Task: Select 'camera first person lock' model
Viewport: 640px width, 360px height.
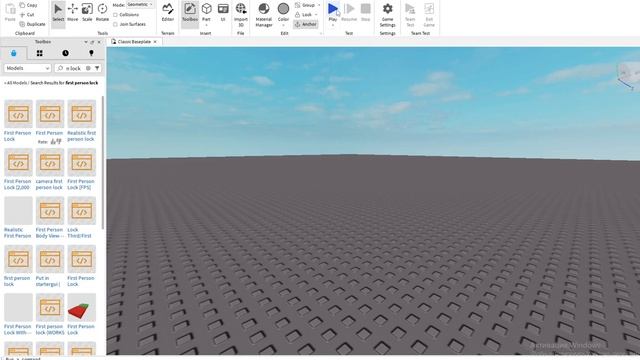Action: click(50, 169)
